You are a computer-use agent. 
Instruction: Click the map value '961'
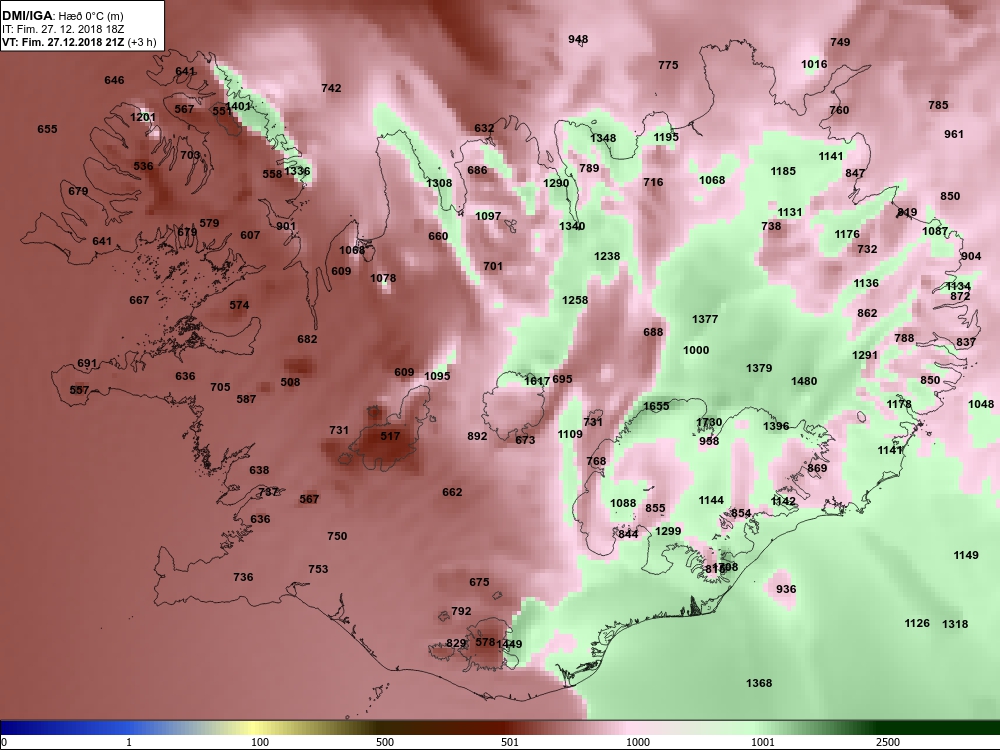(x=953, y=134)
